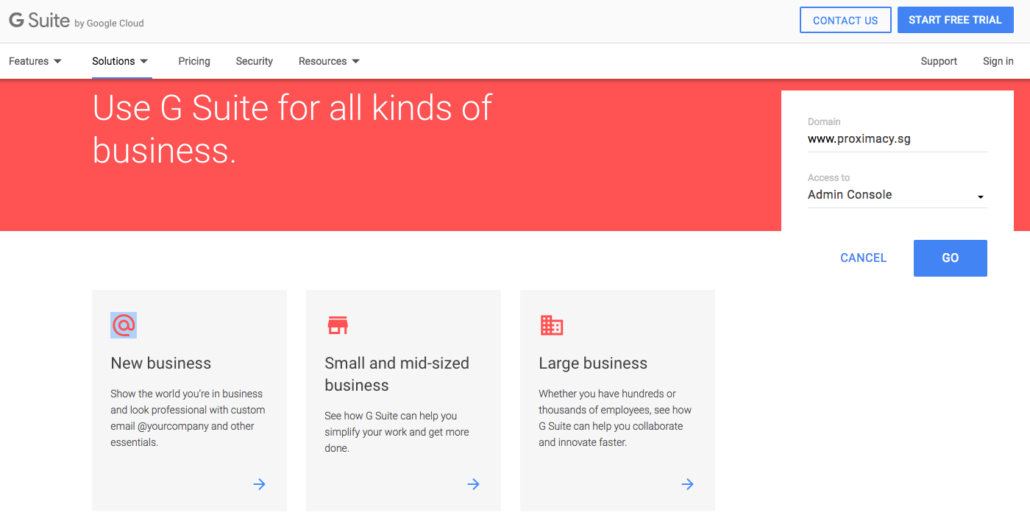The image size is (1030, 532).
Task: Click the Domain field showing www.proximacy.sg
Action: pos(897,139)
